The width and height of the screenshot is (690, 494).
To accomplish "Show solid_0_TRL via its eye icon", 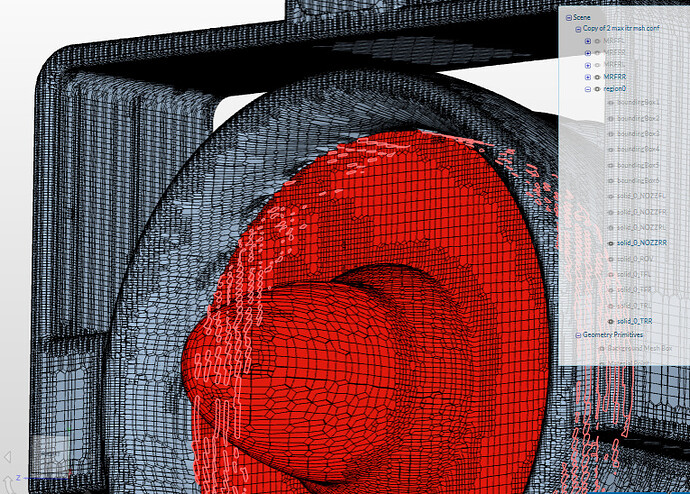I will point(611,306).
